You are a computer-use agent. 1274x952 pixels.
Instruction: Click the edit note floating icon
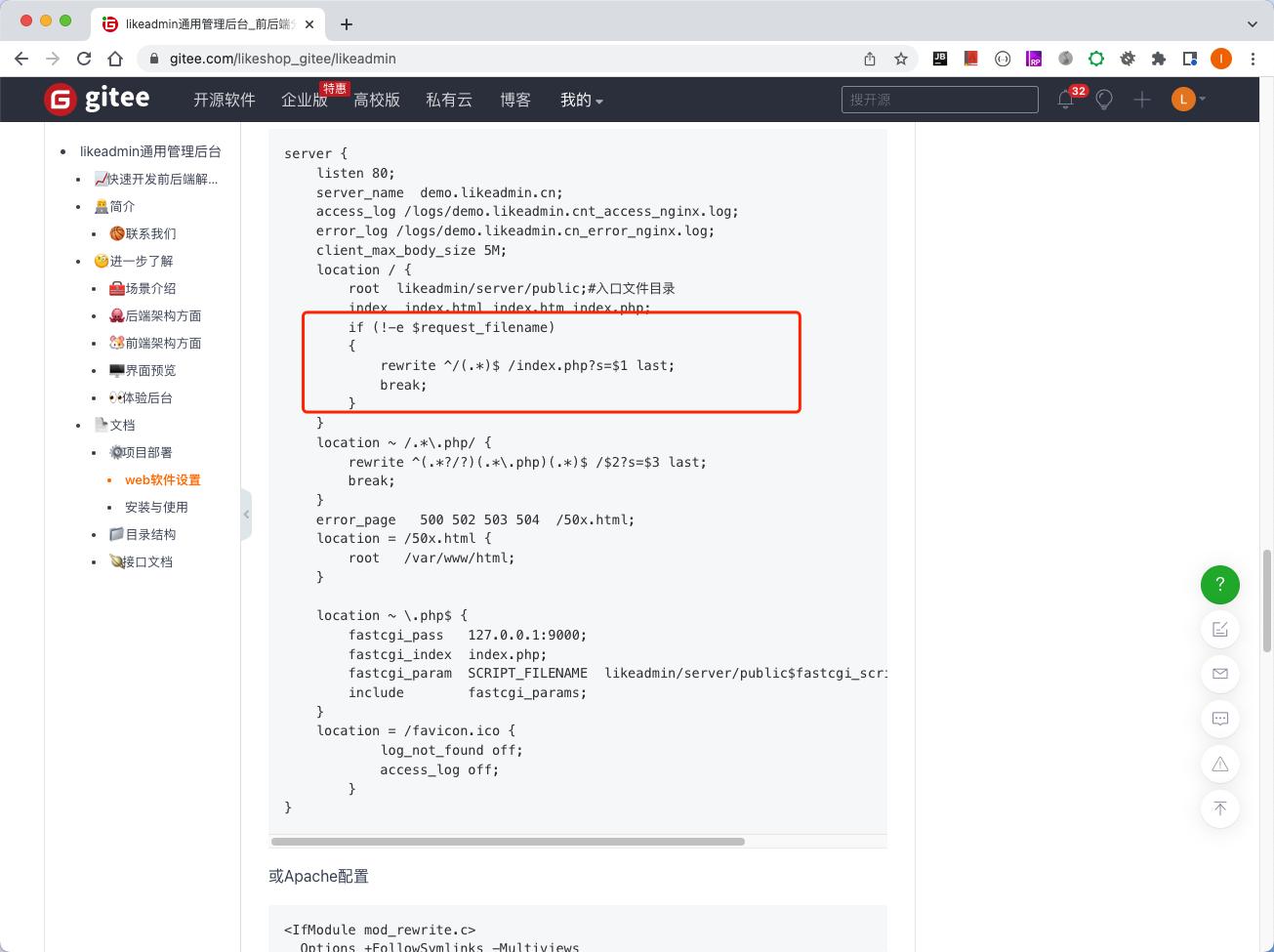pos(1219,629)
